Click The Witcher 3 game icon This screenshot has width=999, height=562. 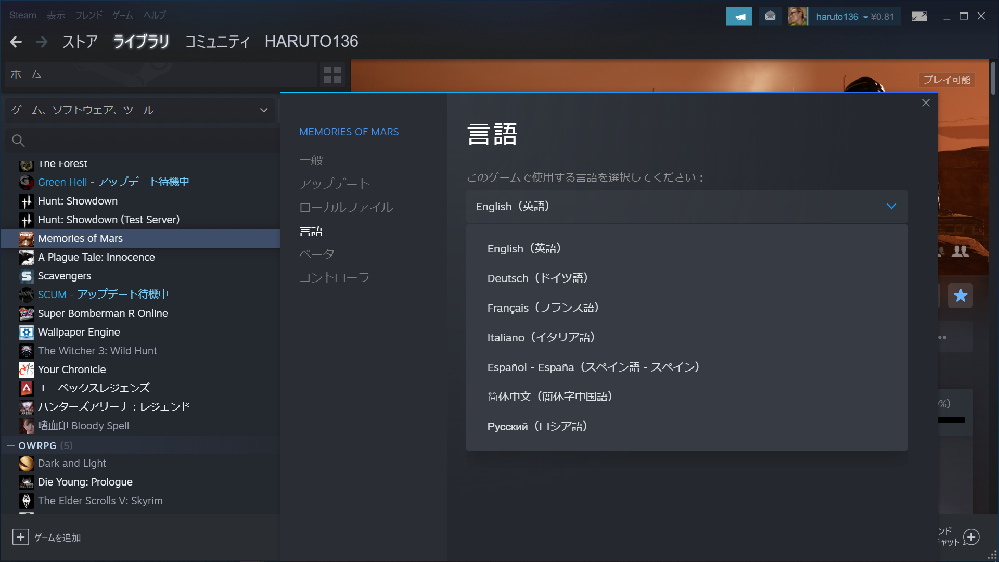tap(26, 351)
